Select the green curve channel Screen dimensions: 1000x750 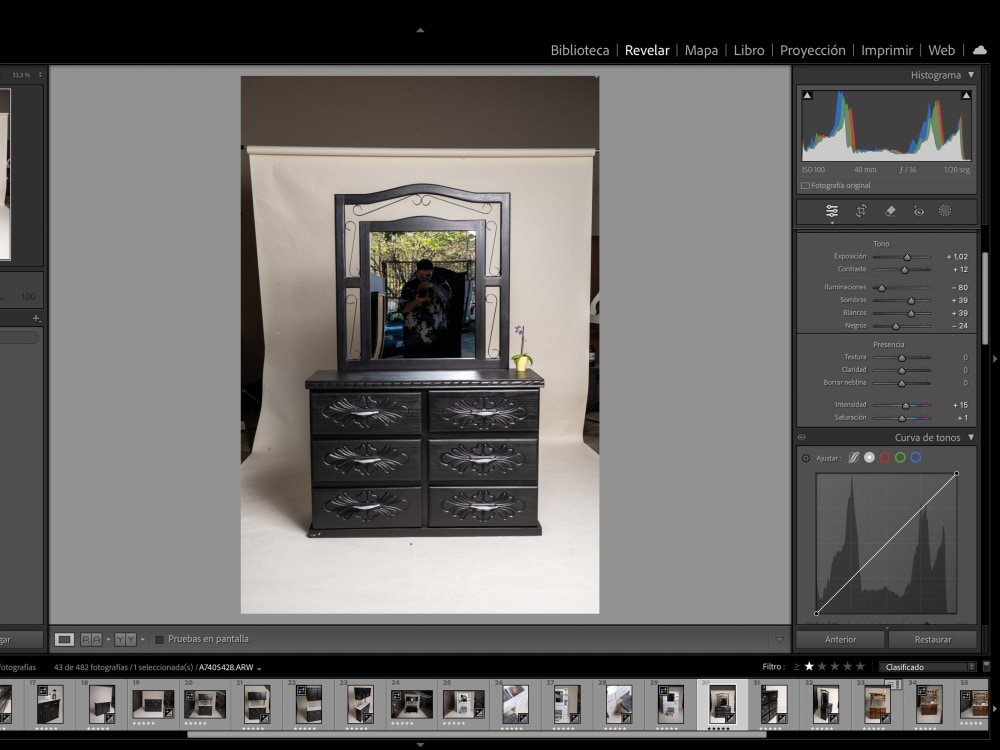coord(900,457)
